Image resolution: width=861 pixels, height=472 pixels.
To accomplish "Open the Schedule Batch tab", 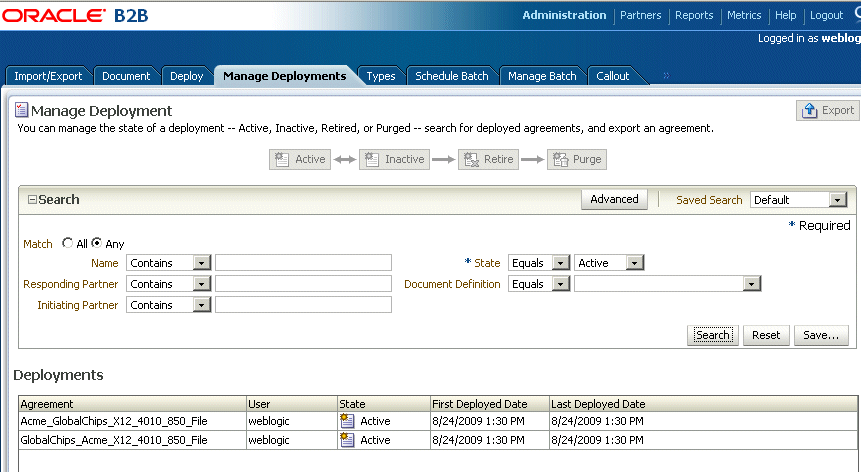I will click(x=451, y=76).
